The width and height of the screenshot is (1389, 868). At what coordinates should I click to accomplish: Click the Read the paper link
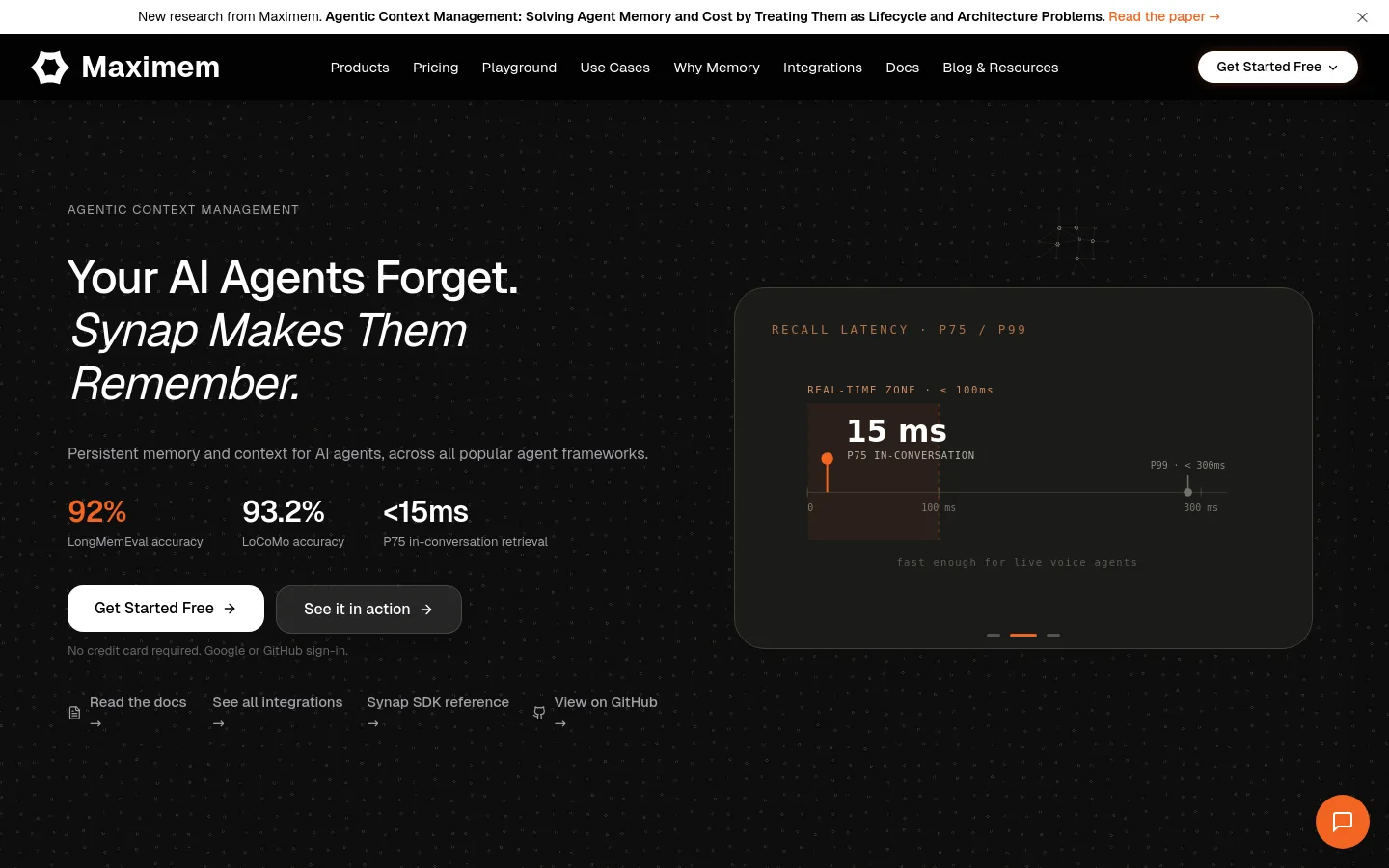[x=1164, y=16]
